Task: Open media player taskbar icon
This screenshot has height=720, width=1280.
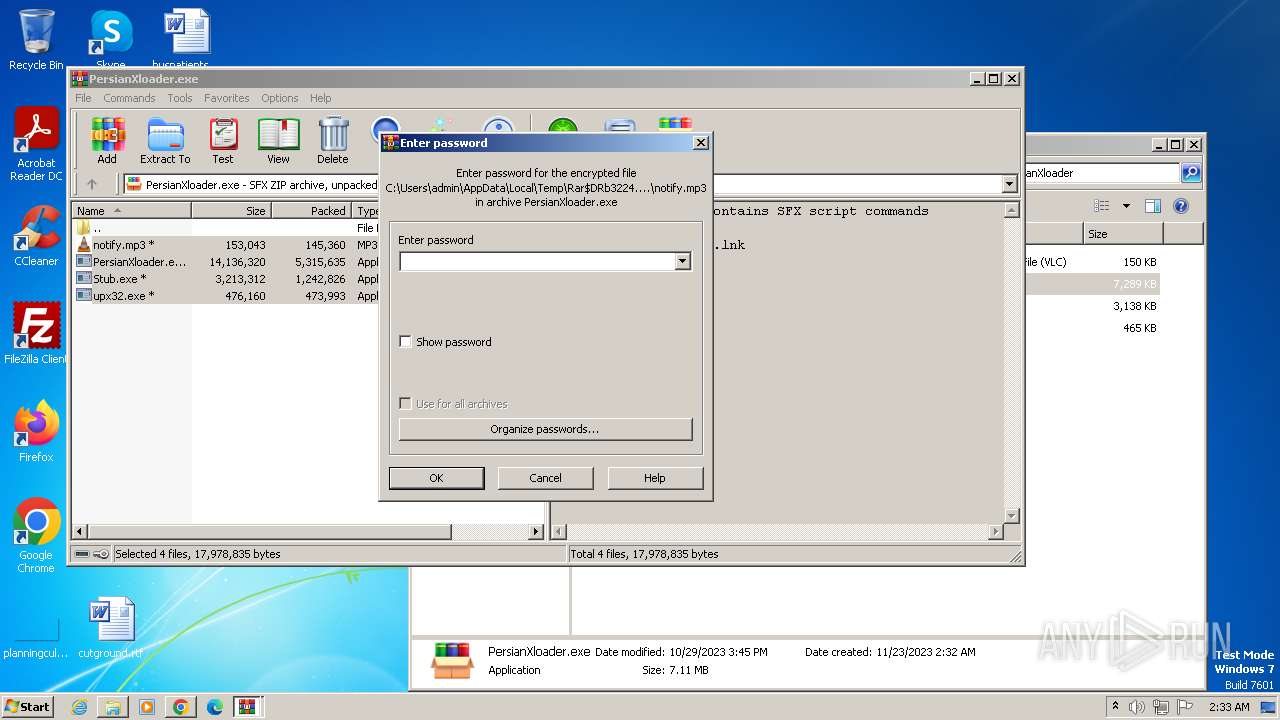Action: click(147, 707)
